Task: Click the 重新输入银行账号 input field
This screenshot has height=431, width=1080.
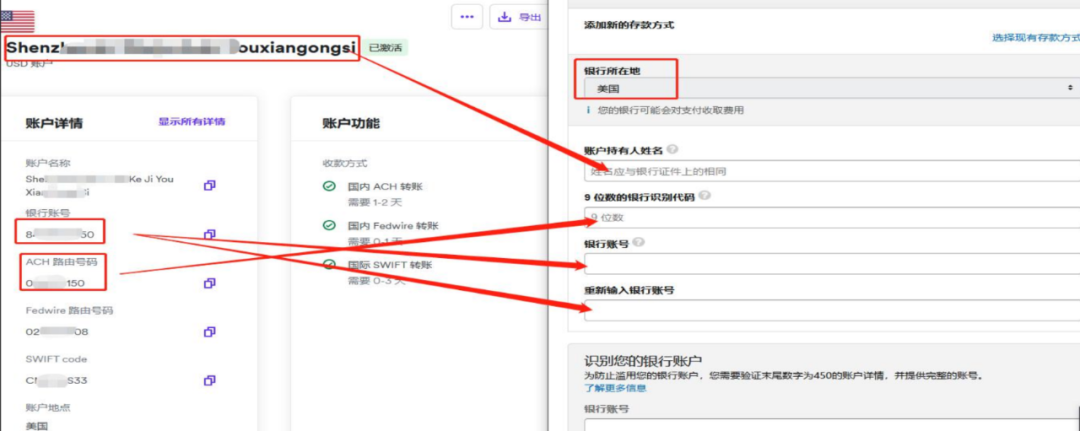Action: [x=830, y=310]
